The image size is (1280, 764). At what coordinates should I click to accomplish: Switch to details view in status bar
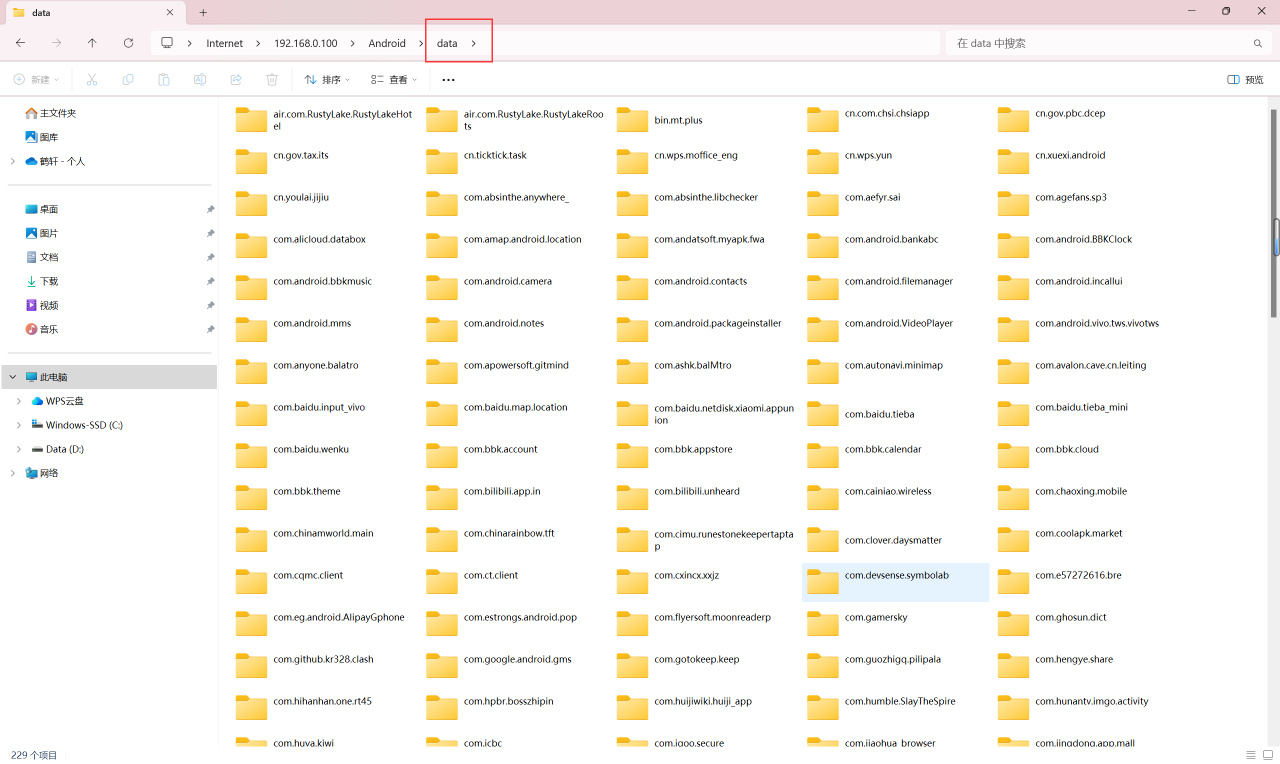click(x=1251, y=755)
